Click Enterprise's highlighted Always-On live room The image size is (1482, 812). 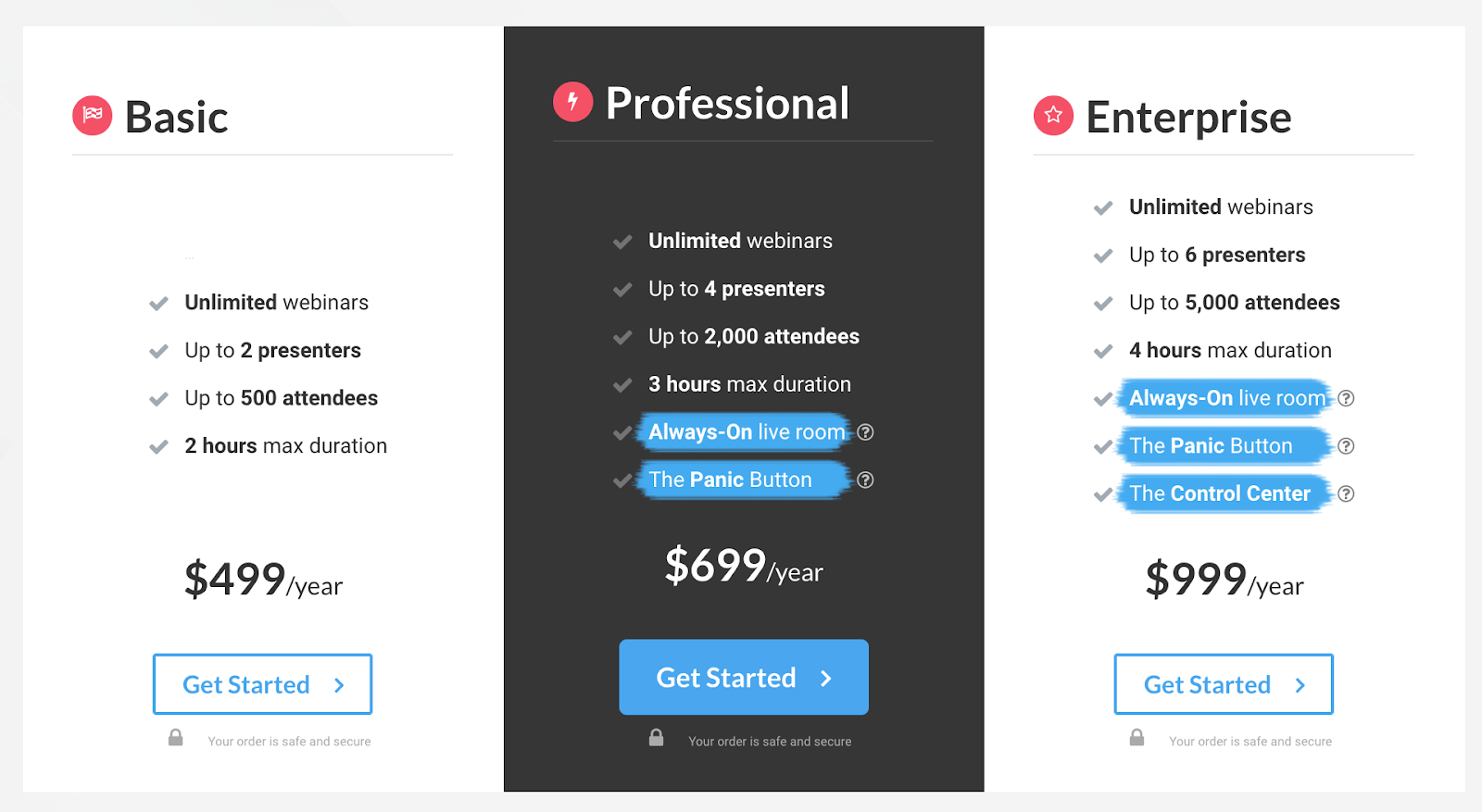(1225, 398)
